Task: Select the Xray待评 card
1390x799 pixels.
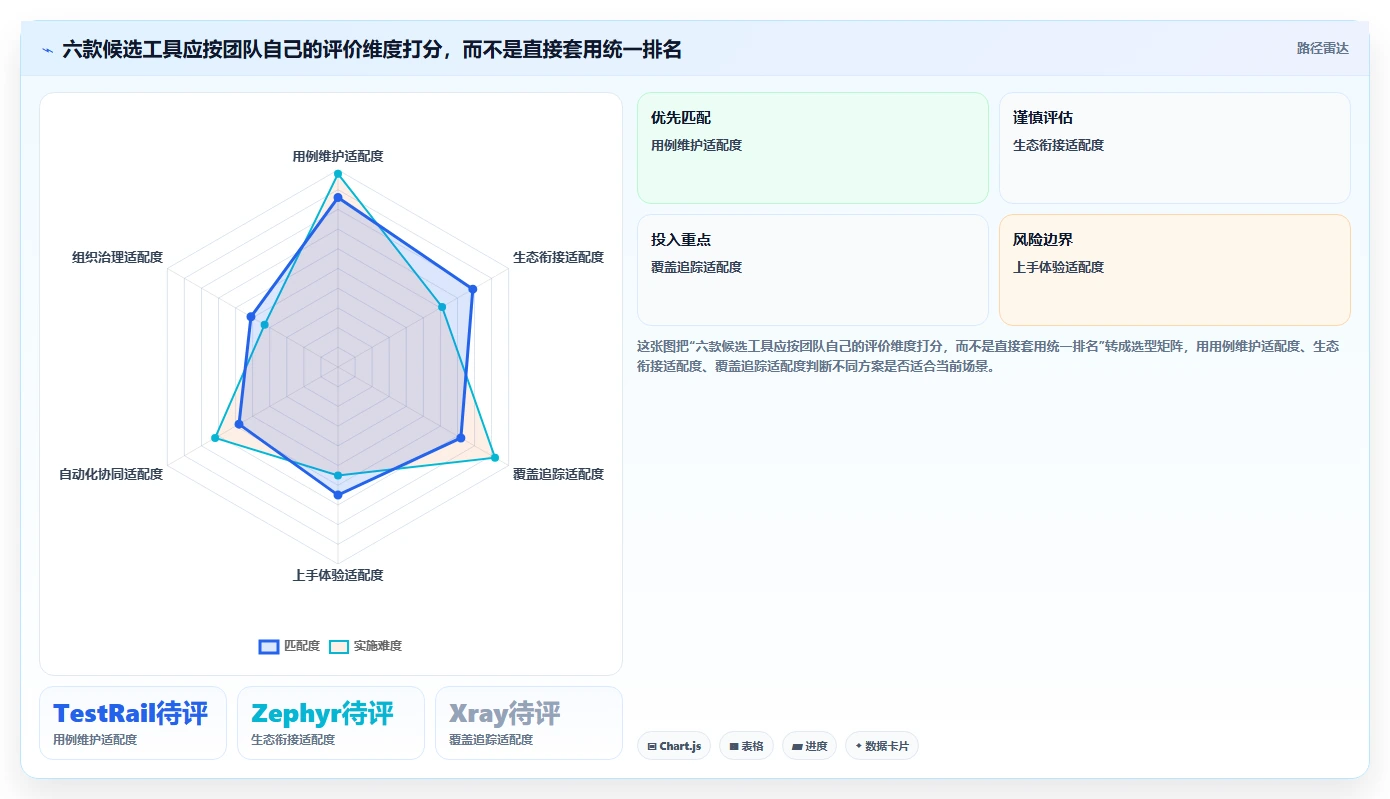Action: pos(529,723)
